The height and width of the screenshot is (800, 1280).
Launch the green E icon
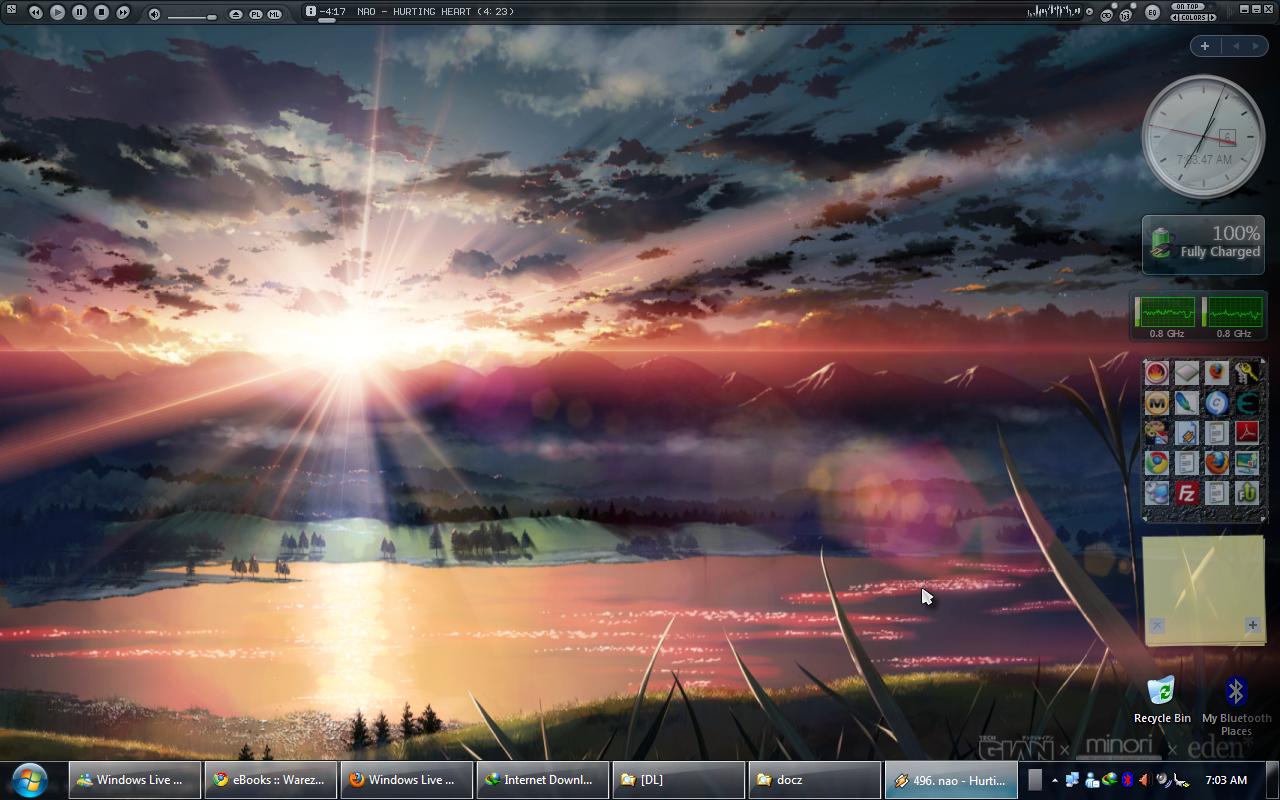click(x=1246, y=403)
